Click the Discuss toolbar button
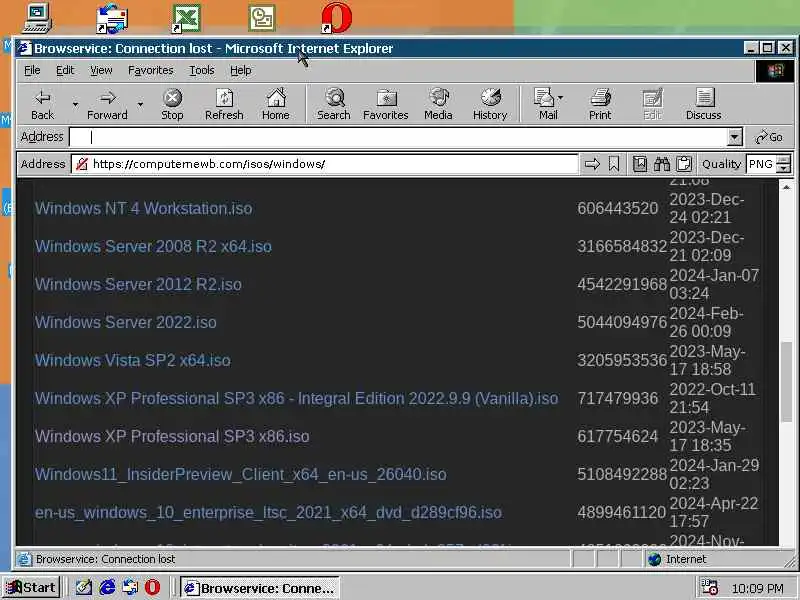800x600 pixels. (704, 105)
